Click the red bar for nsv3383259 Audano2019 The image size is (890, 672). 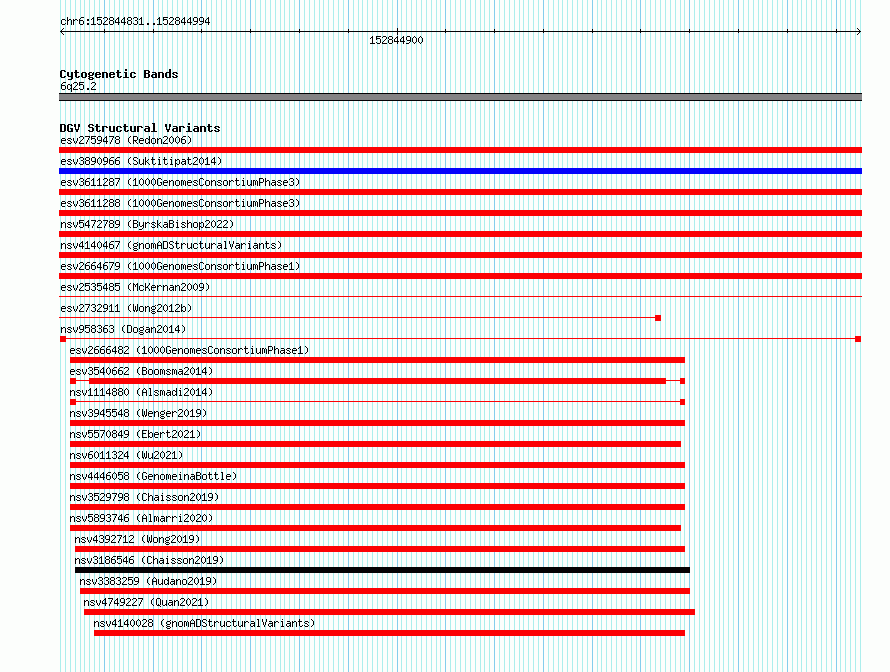(385, 591)
